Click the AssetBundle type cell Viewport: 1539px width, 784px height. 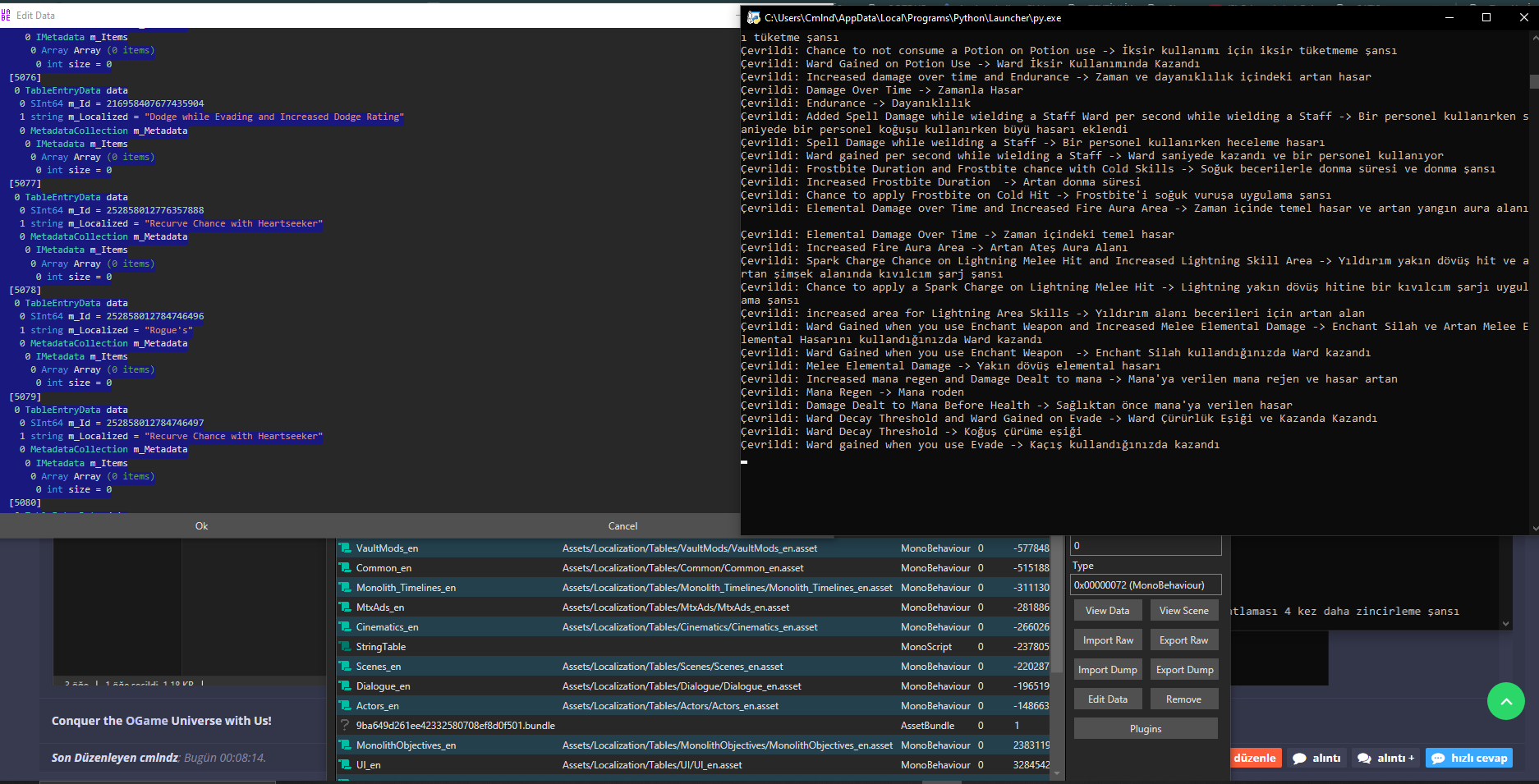(x=927, y=726)
